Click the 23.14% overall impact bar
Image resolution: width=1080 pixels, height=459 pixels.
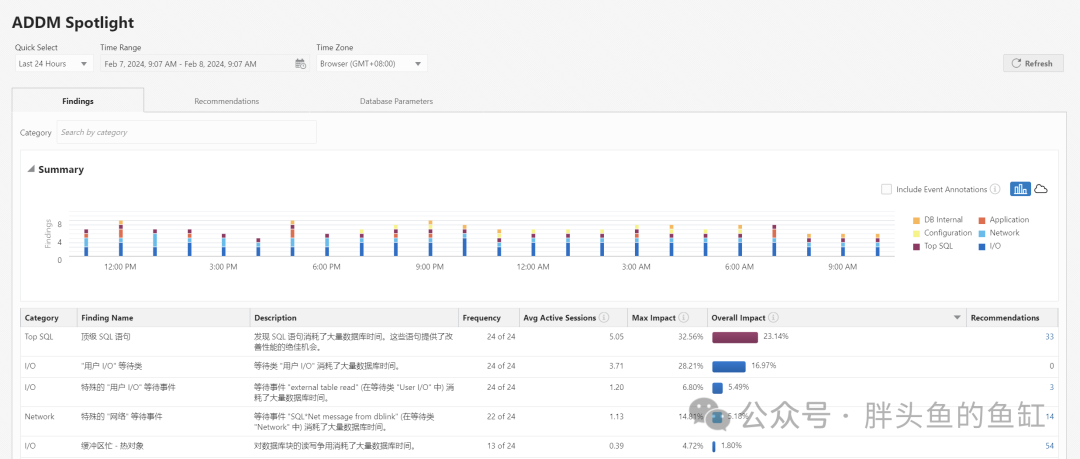point(735,337)
